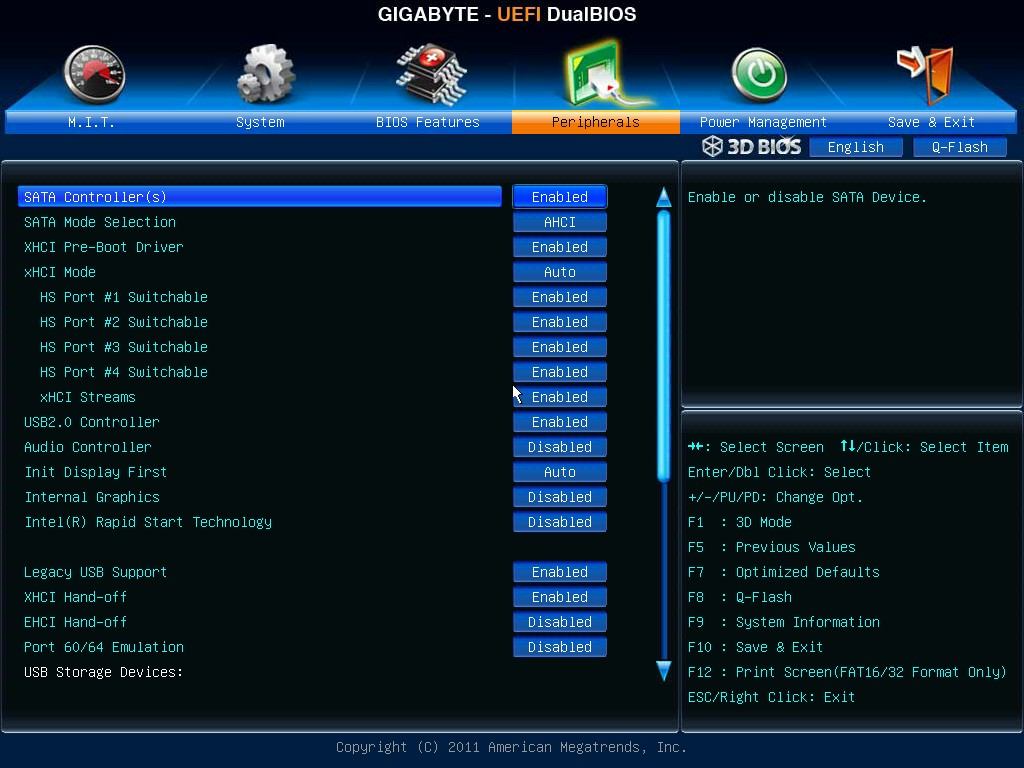The image size is (1024, 768).
Task: Select the Legacy USB Support label
Action: tap(95, 572)
